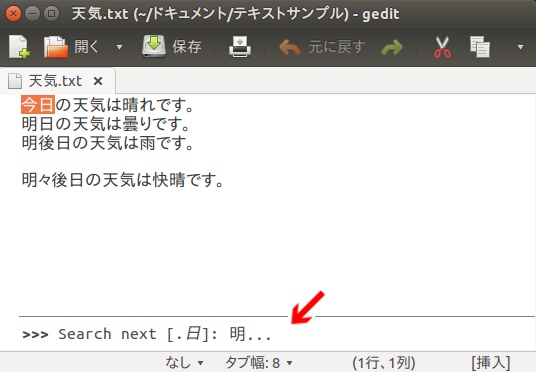Cut selection with the scissors icon
The image size is (536, 372).
[442, 47]
